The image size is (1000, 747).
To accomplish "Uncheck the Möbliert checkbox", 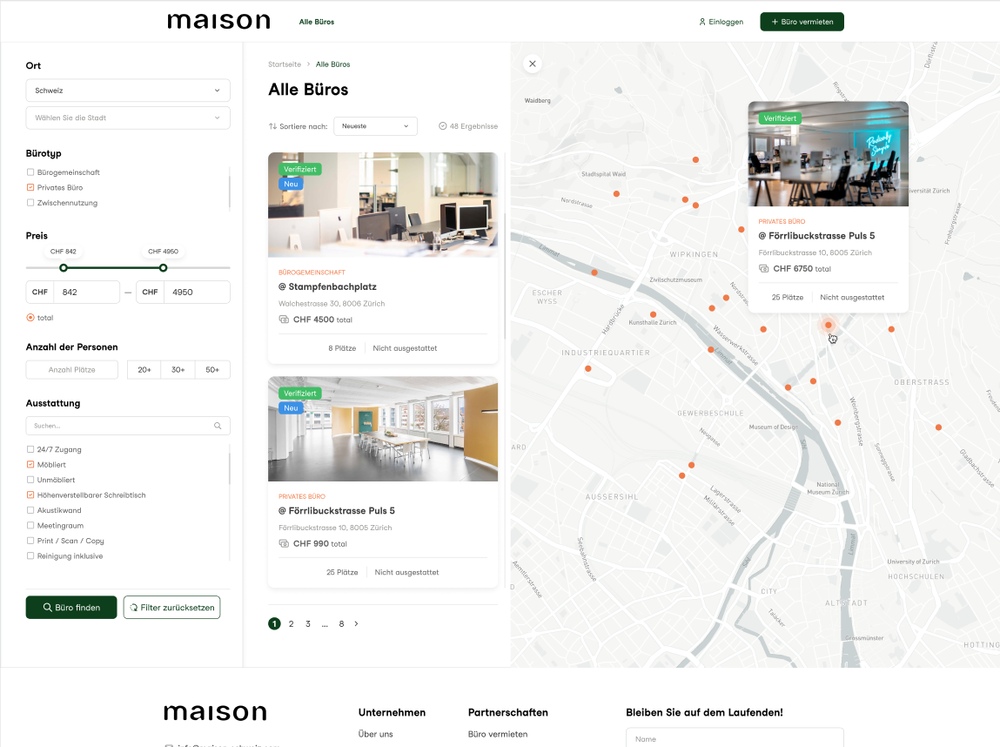I will coord(30,465).
